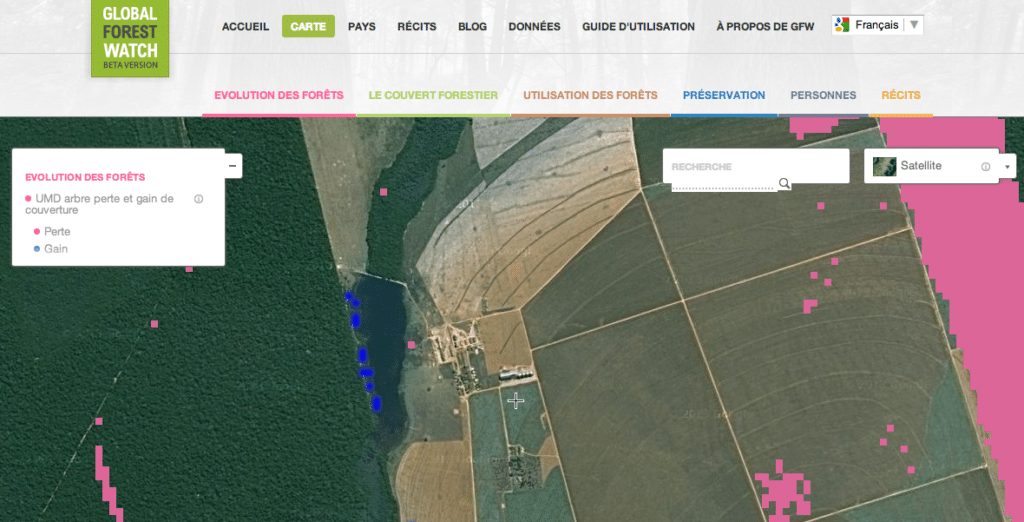Open GUIDE D'UTILISATION

click(x=639, y=27)
